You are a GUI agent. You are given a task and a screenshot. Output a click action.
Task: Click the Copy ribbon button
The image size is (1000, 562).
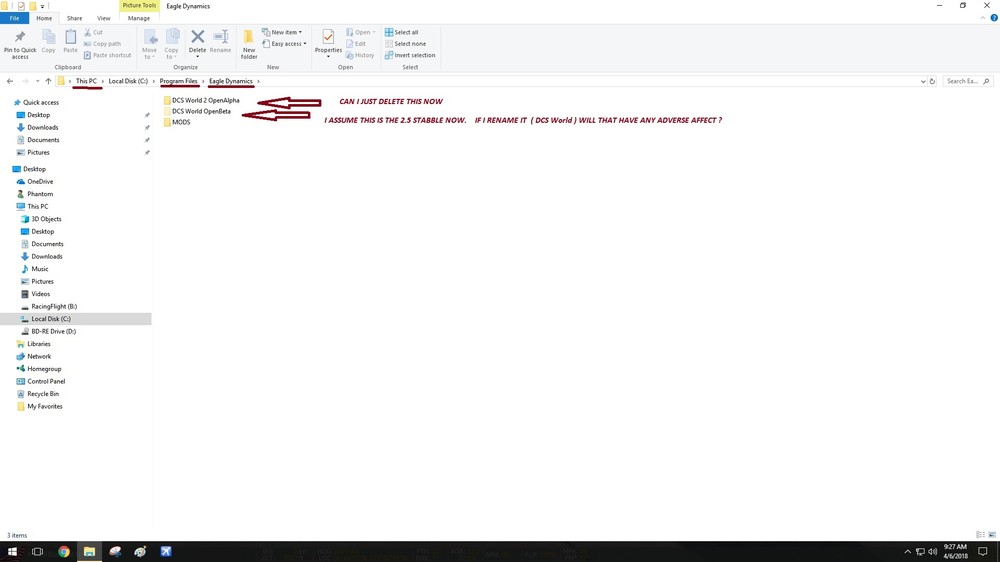click(x=48, y=41)
